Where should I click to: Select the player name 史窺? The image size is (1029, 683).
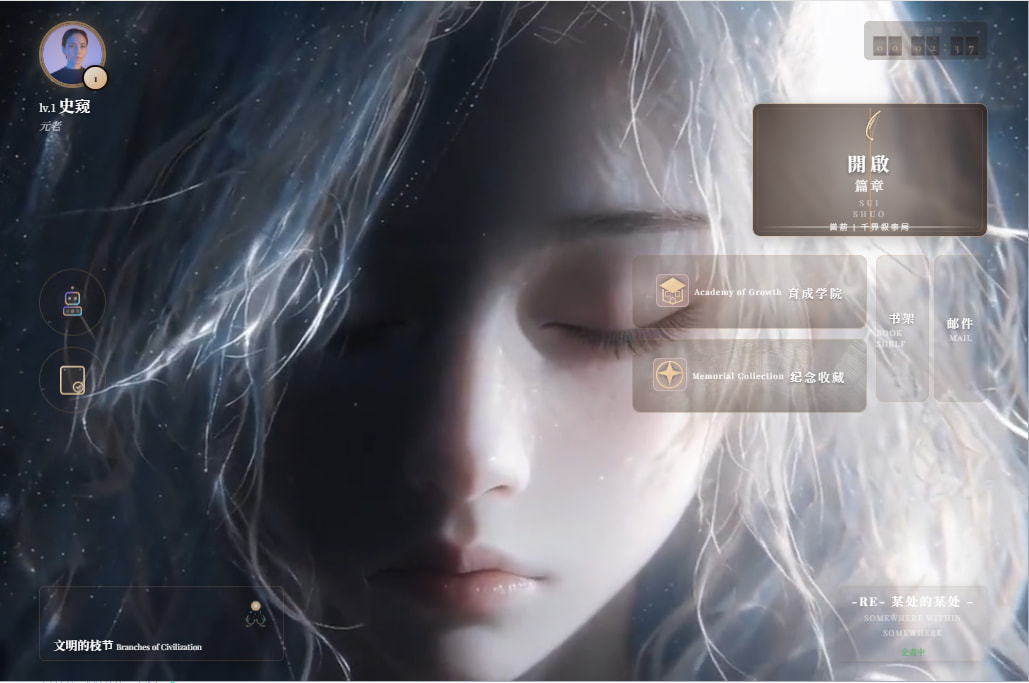[x=74, y=106]
